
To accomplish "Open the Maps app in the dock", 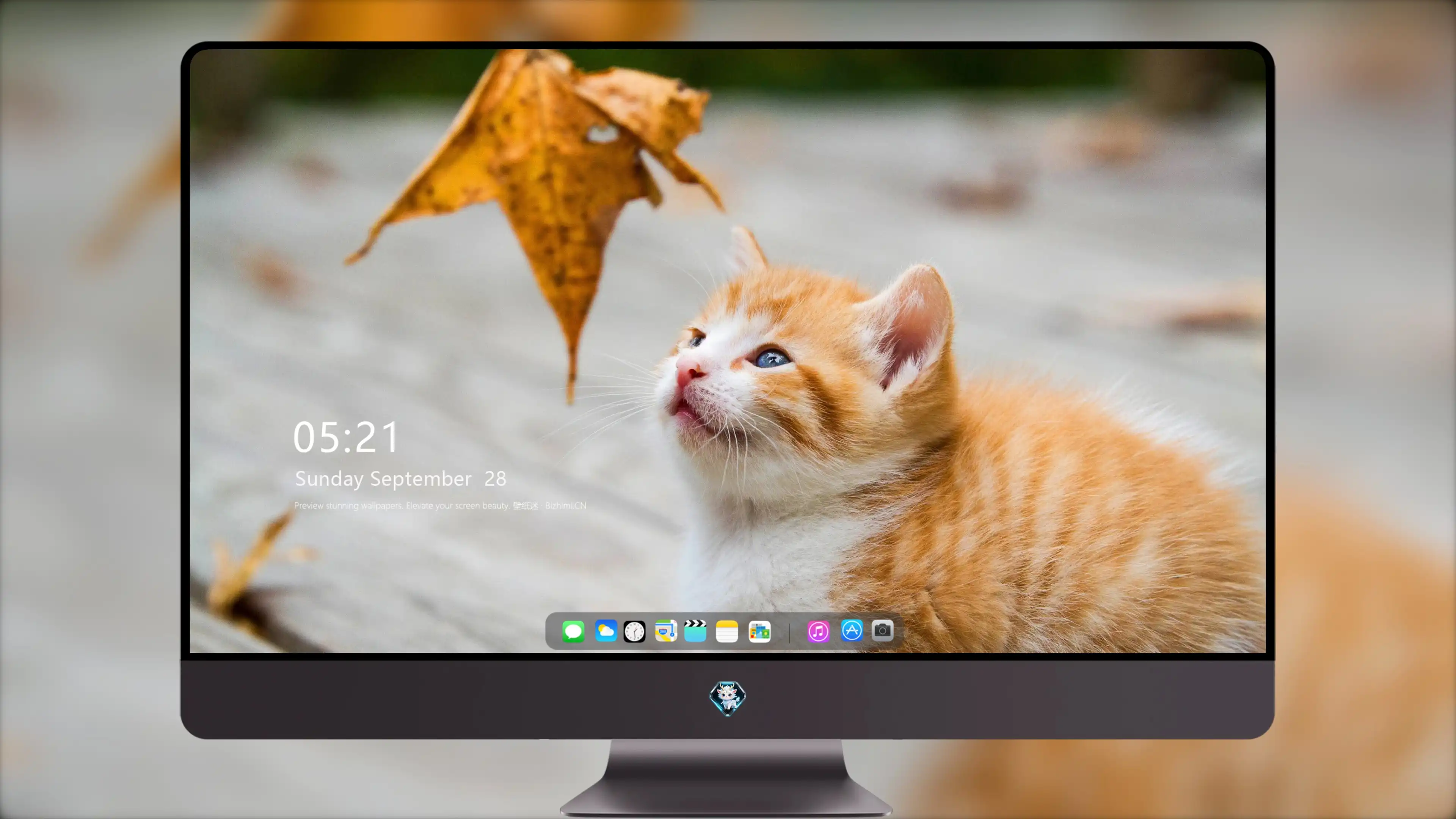I will [666, 631].
